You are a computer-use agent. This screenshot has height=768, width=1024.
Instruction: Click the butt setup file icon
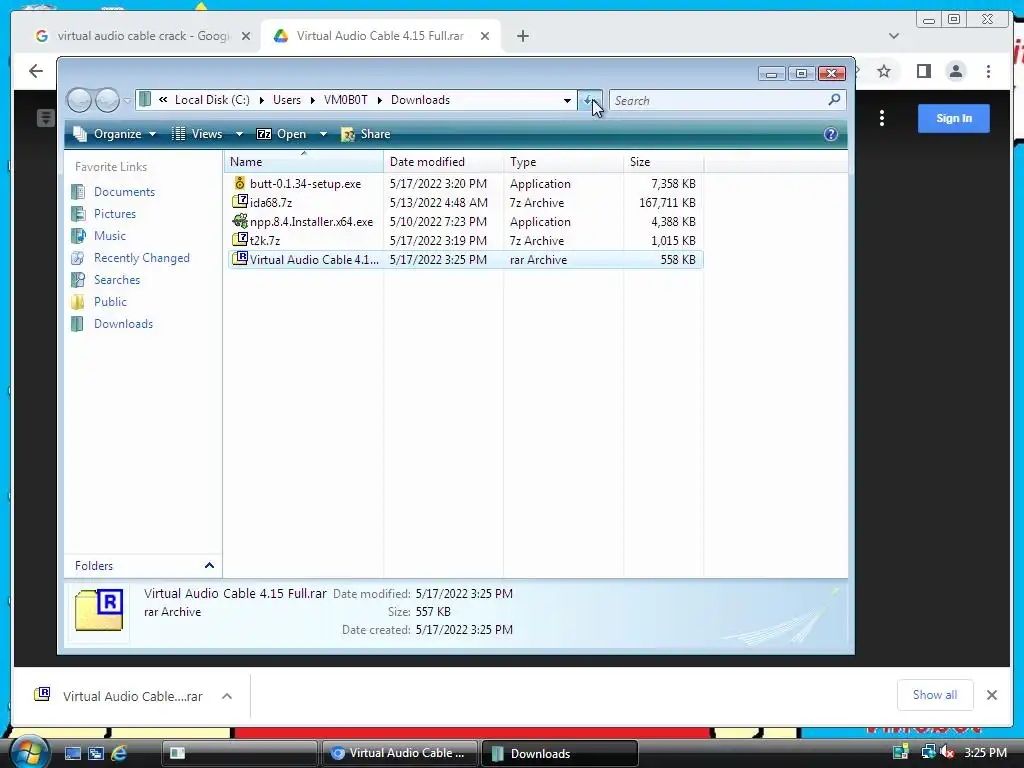tap(240, 184)
